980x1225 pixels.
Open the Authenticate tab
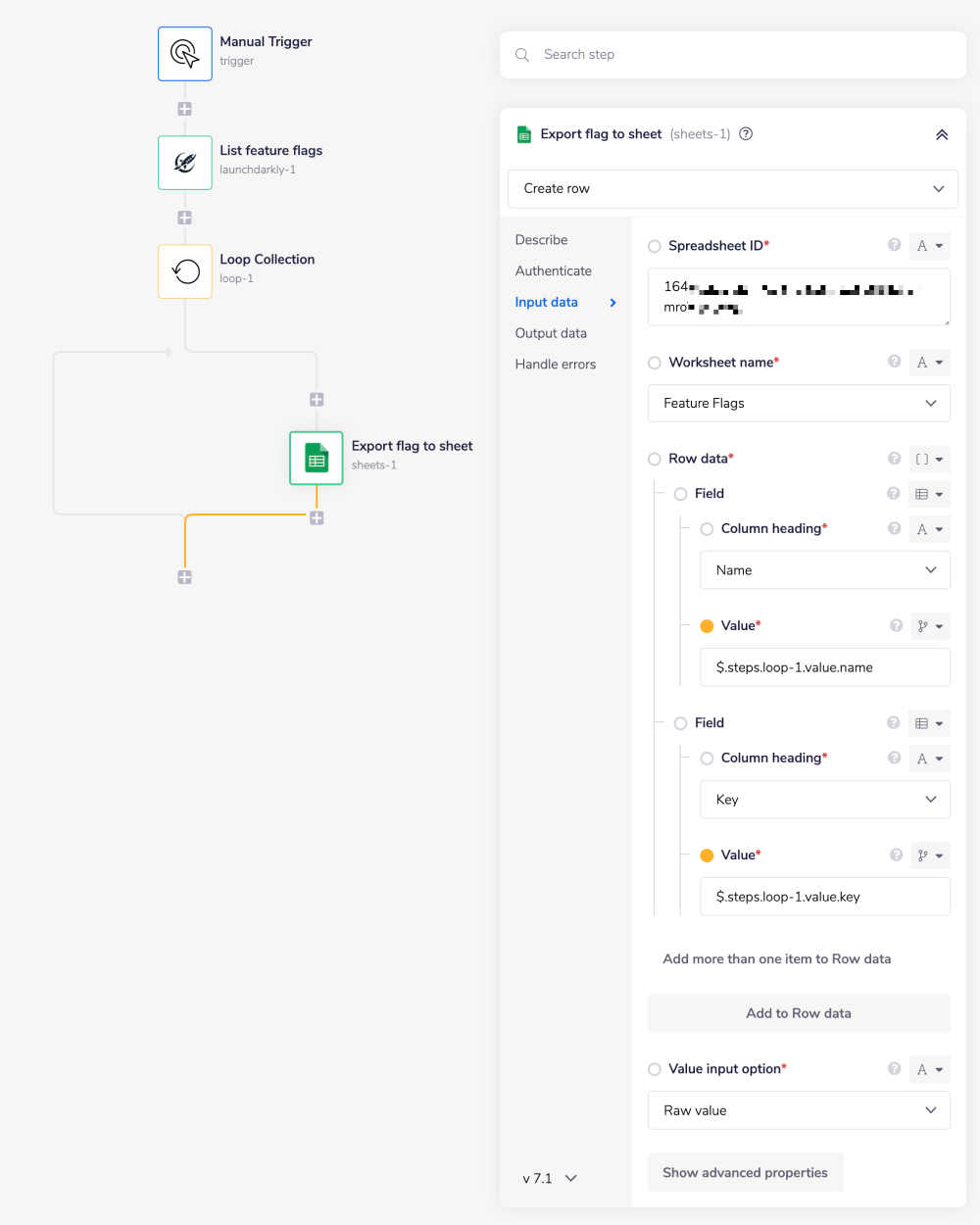(x=554, y=271)
